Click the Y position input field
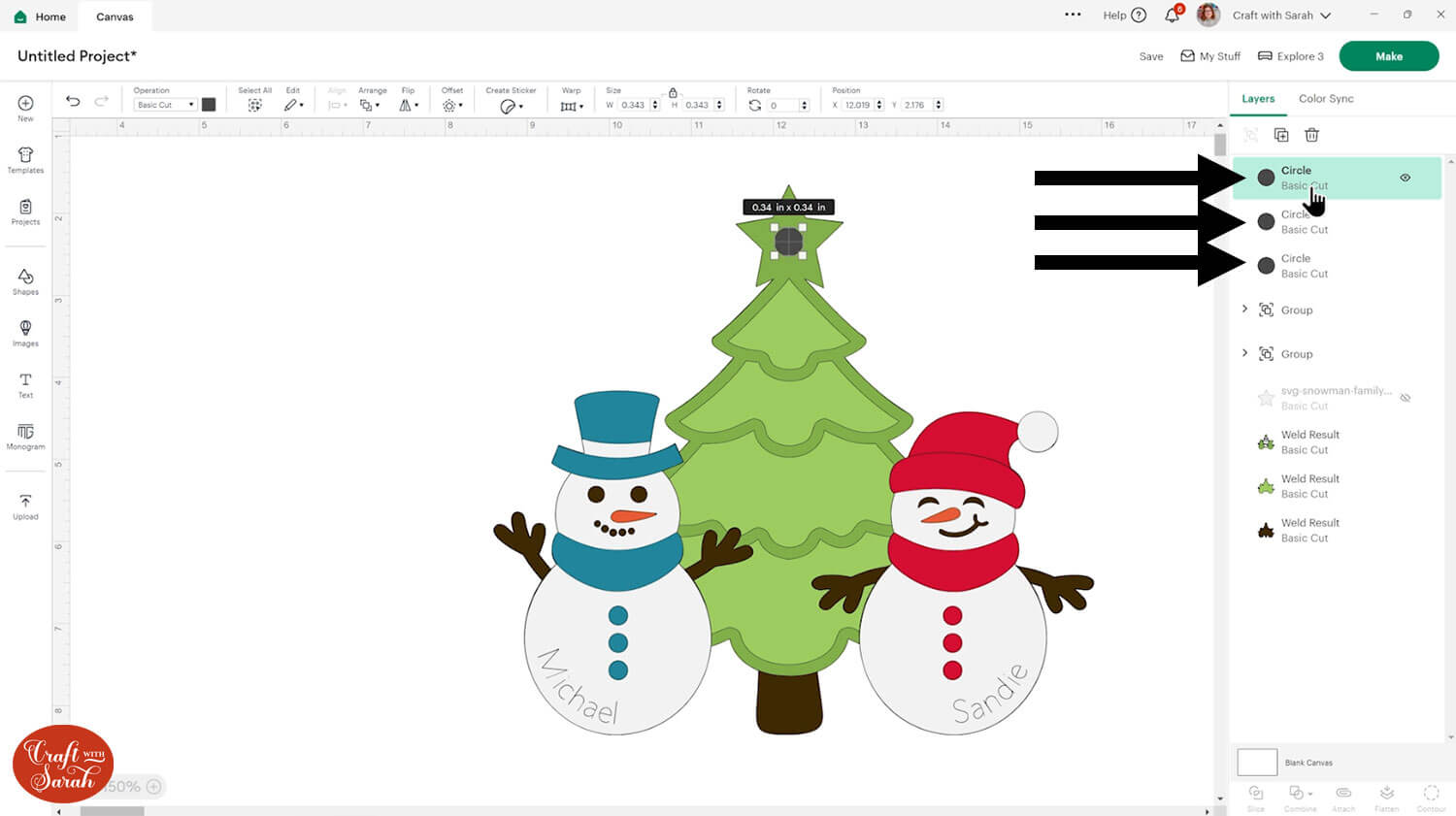The image size is (1456, 816). pos(916,105)
